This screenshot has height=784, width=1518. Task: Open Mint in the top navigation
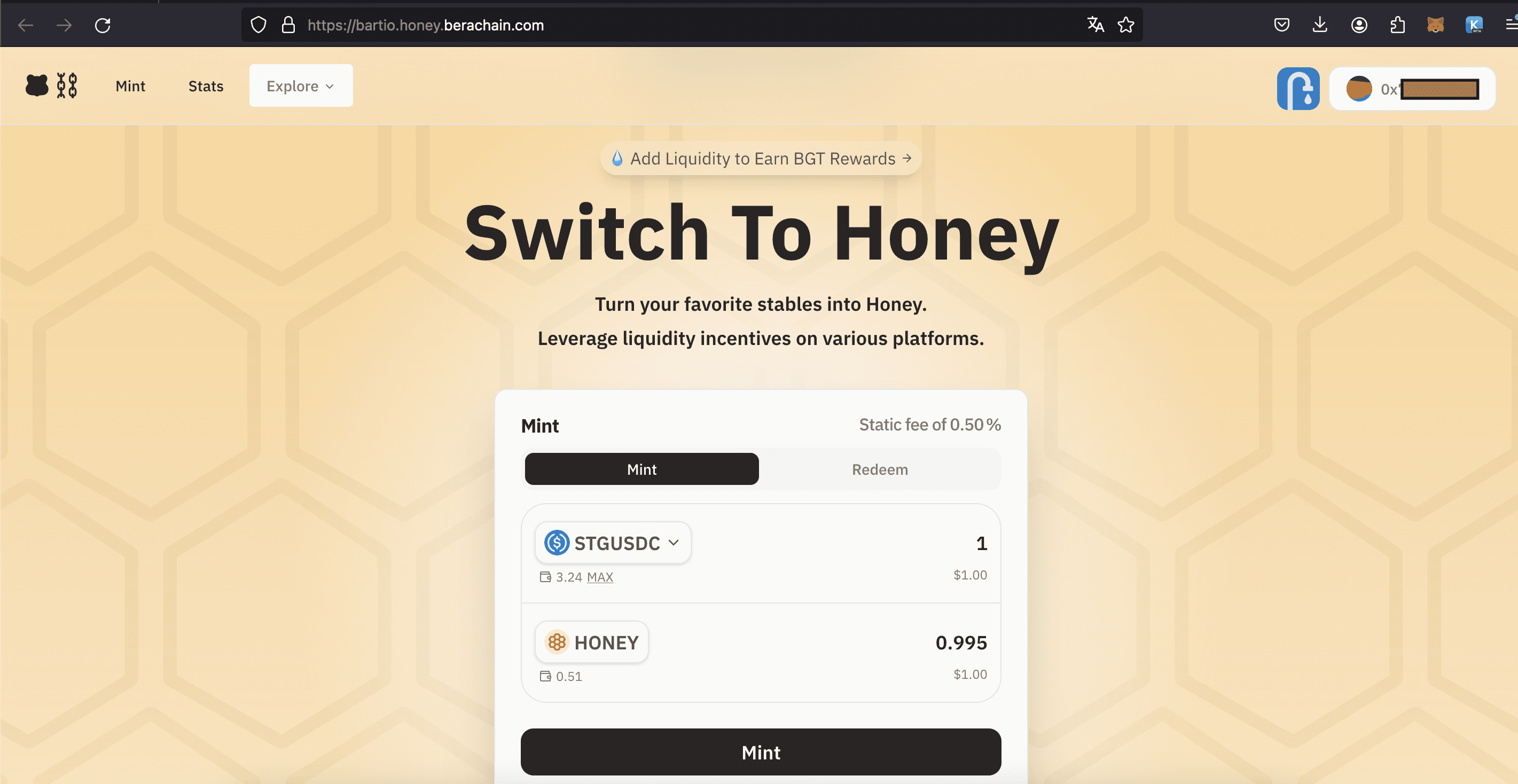click(130, 86)
